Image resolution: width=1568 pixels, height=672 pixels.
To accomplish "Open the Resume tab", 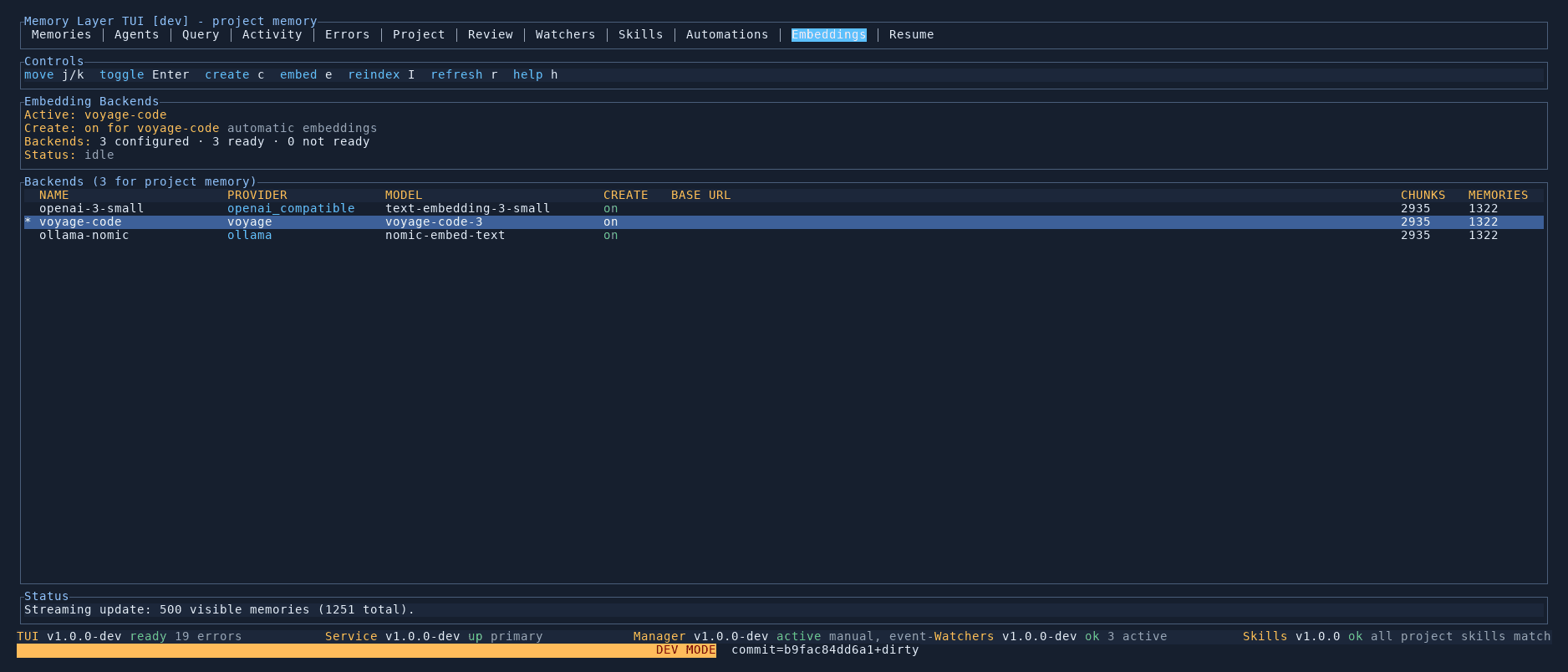I will [x=911, y=34].
